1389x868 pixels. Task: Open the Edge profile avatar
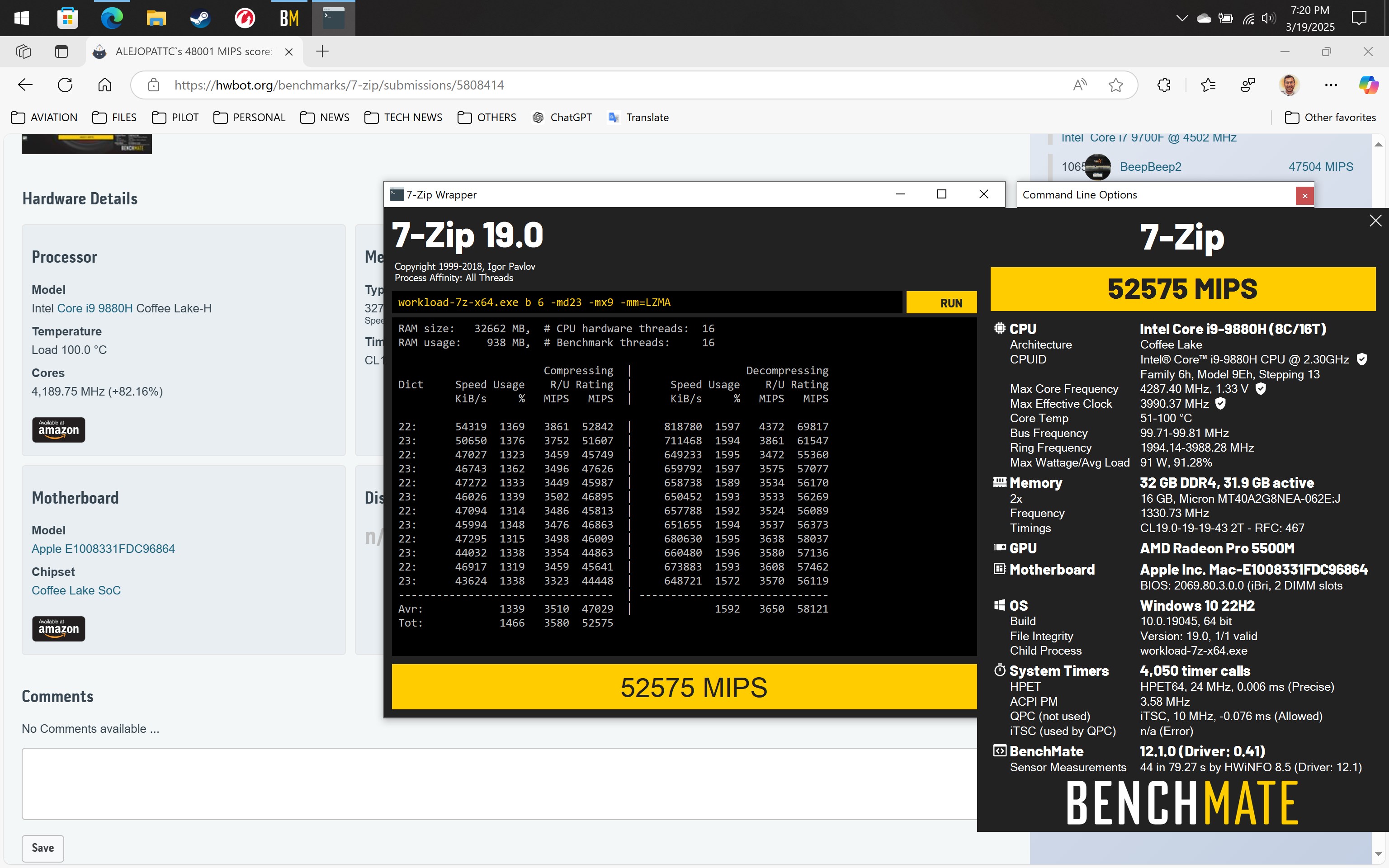1289,85
